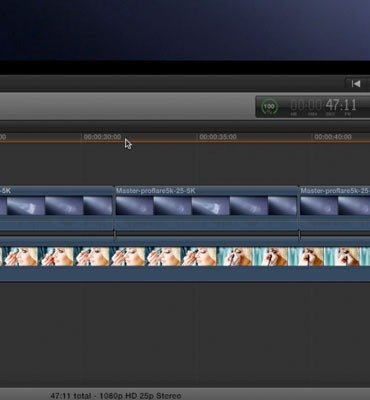Click connection point of the middle flare clip
370x400 pixels.
coord(115,235)
